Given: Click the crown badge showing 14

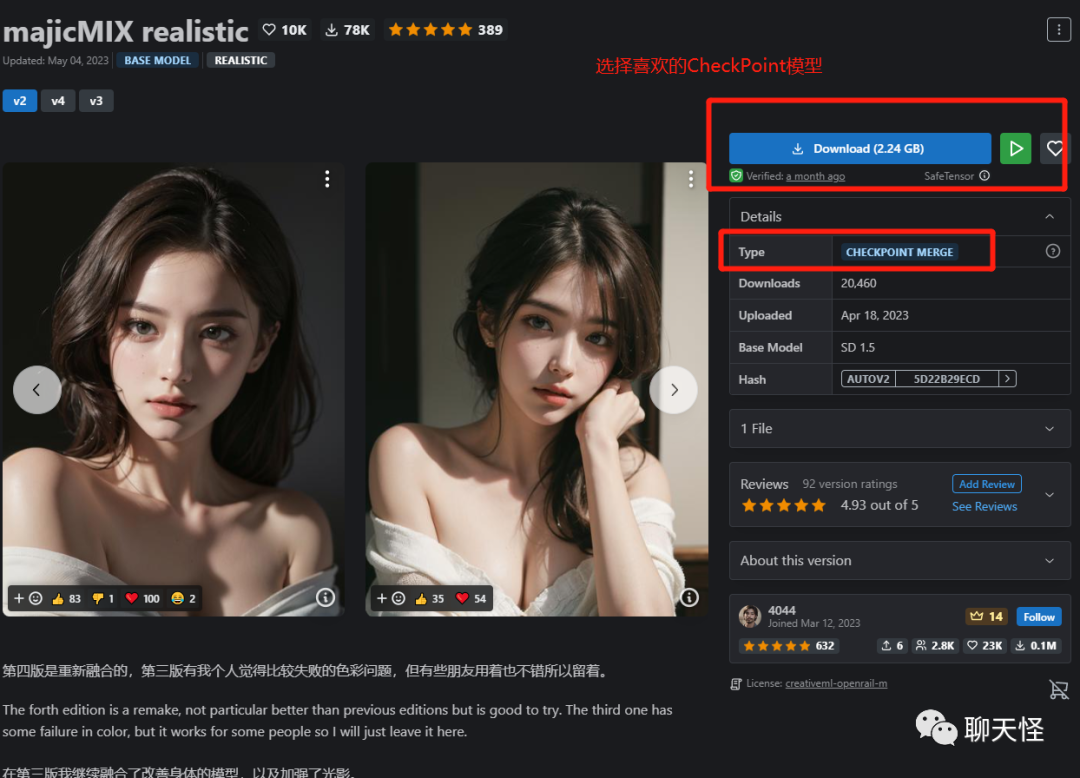Looking at the screenshot, I should coord(986,616).
